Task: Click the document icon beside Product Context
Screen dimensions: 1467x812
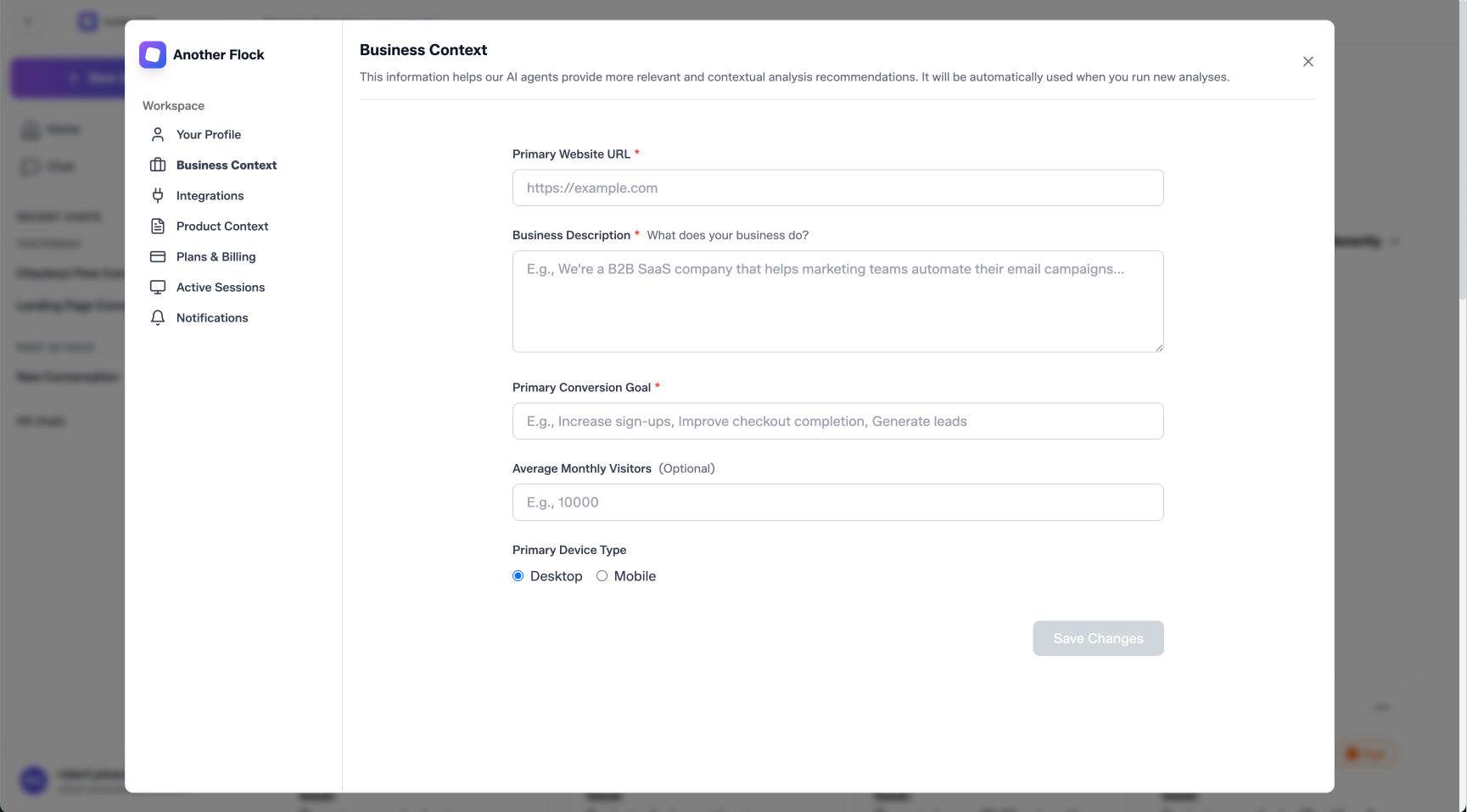Action: pyautogui.click(x=157, y=226)
